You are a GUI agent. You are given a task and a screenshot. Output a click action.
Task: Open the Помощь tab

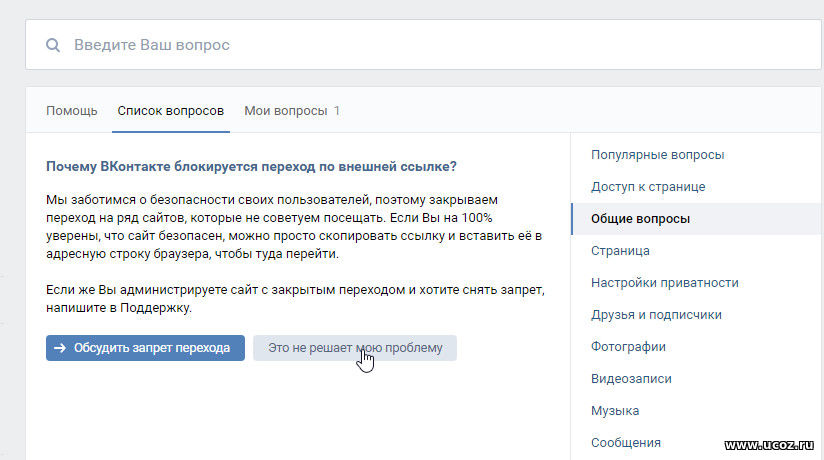coord(71,111)
